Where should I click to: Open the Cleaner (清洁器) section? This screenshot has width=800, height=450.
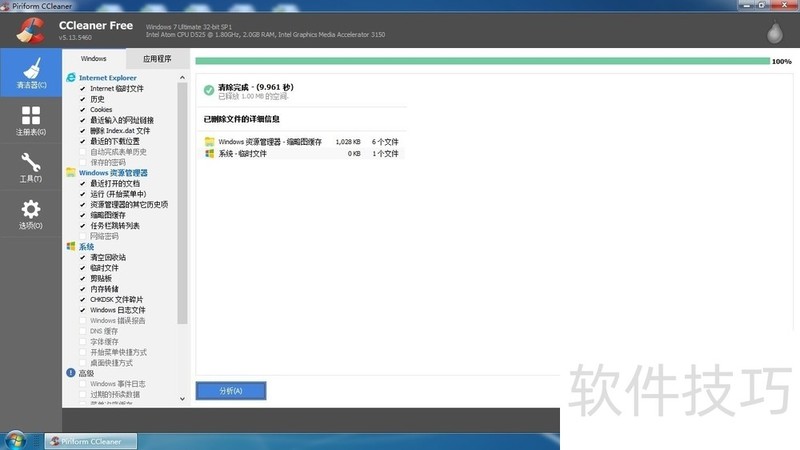[x=31, y=72]
